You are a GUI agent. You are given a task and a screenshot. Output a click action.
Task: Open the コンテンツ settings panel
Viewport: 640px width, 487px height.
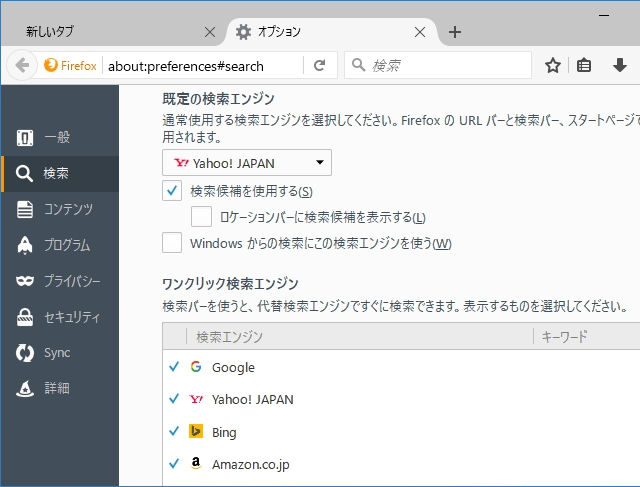point(60,209)
